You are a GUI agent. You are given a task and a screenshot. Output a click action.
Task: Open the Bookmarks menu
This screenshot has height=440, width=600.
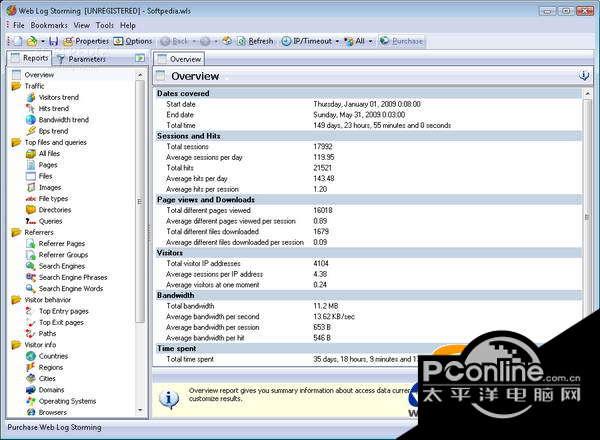[x=49, y=25]
